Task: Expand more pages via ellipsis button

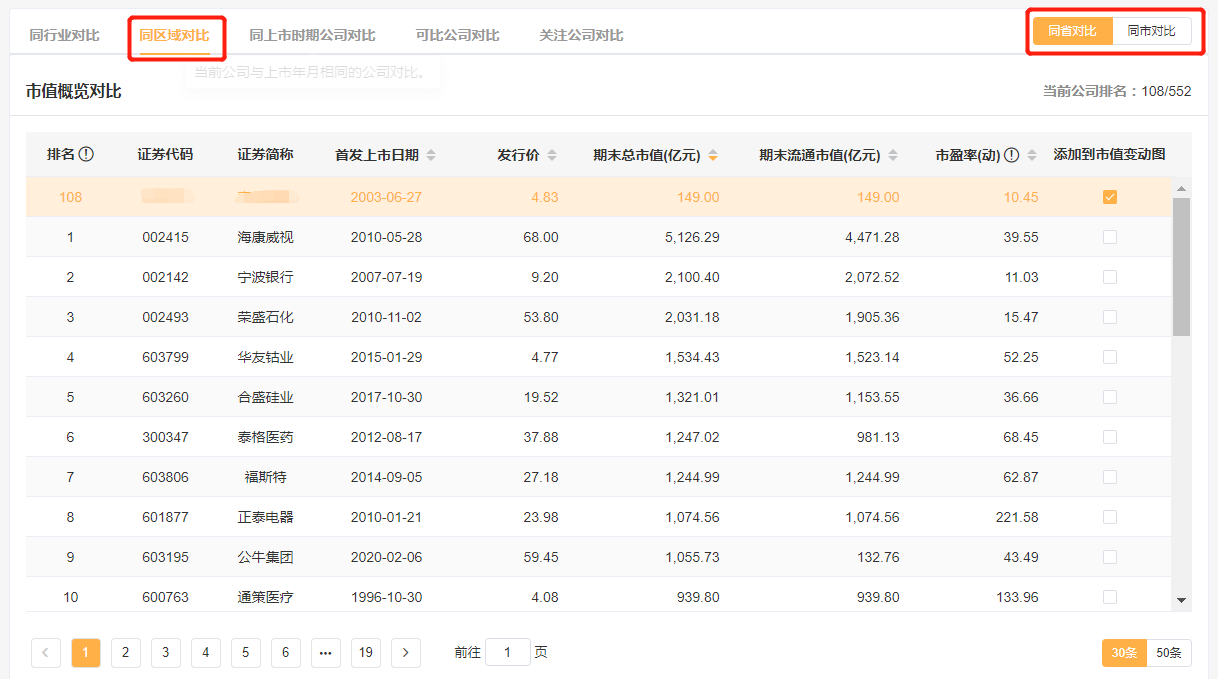Action: [325, 653]
